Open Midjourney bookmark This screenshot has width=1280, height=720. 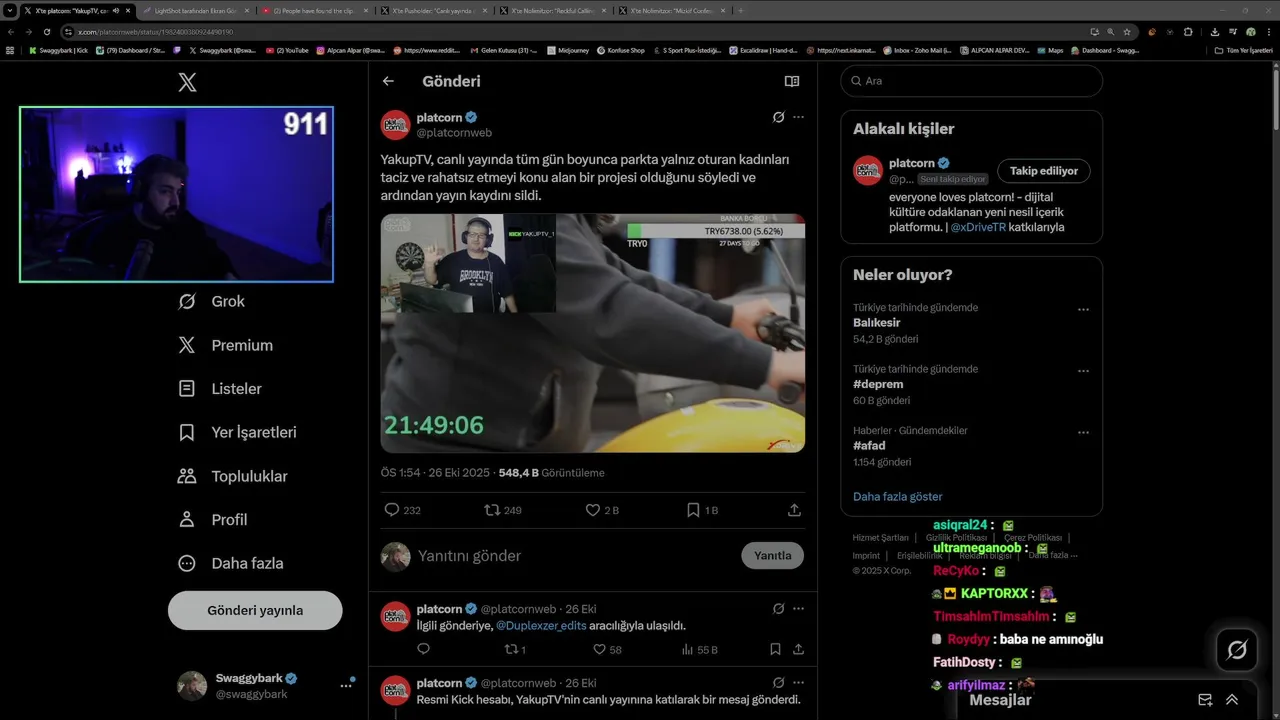tap(568, 50)
